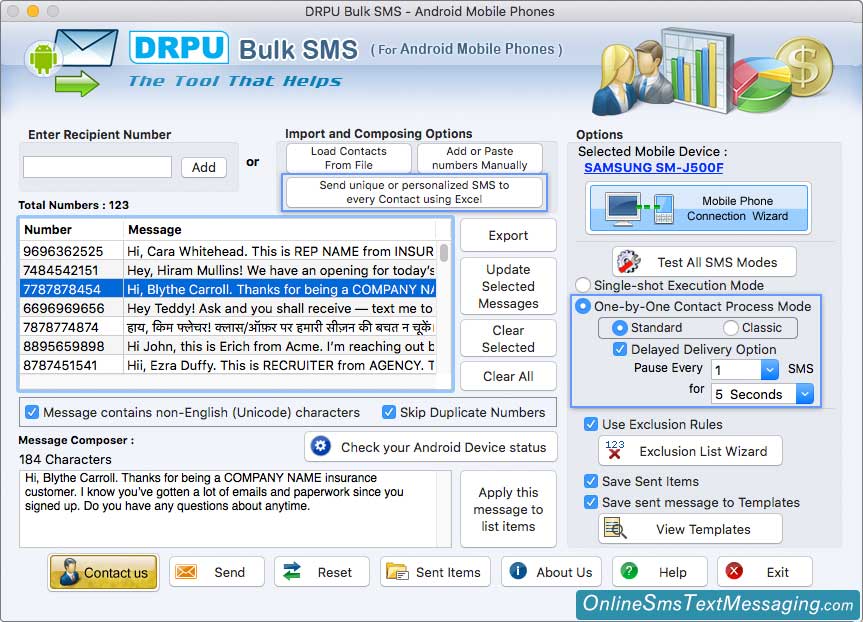Image resolution: width=863 pixels, height=622 pixels.
Task: Toggle Save Sent Items checkbox
Action: (x=591, y=481)
